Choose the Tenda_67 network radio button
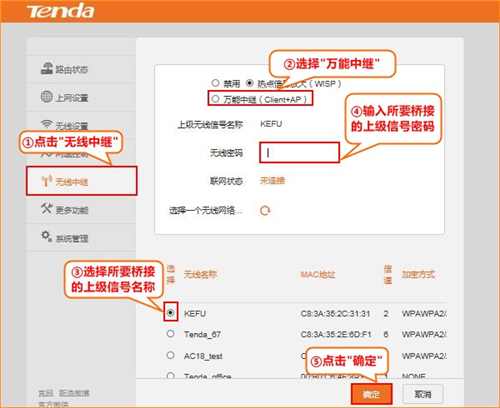 (x=171, y=334)
